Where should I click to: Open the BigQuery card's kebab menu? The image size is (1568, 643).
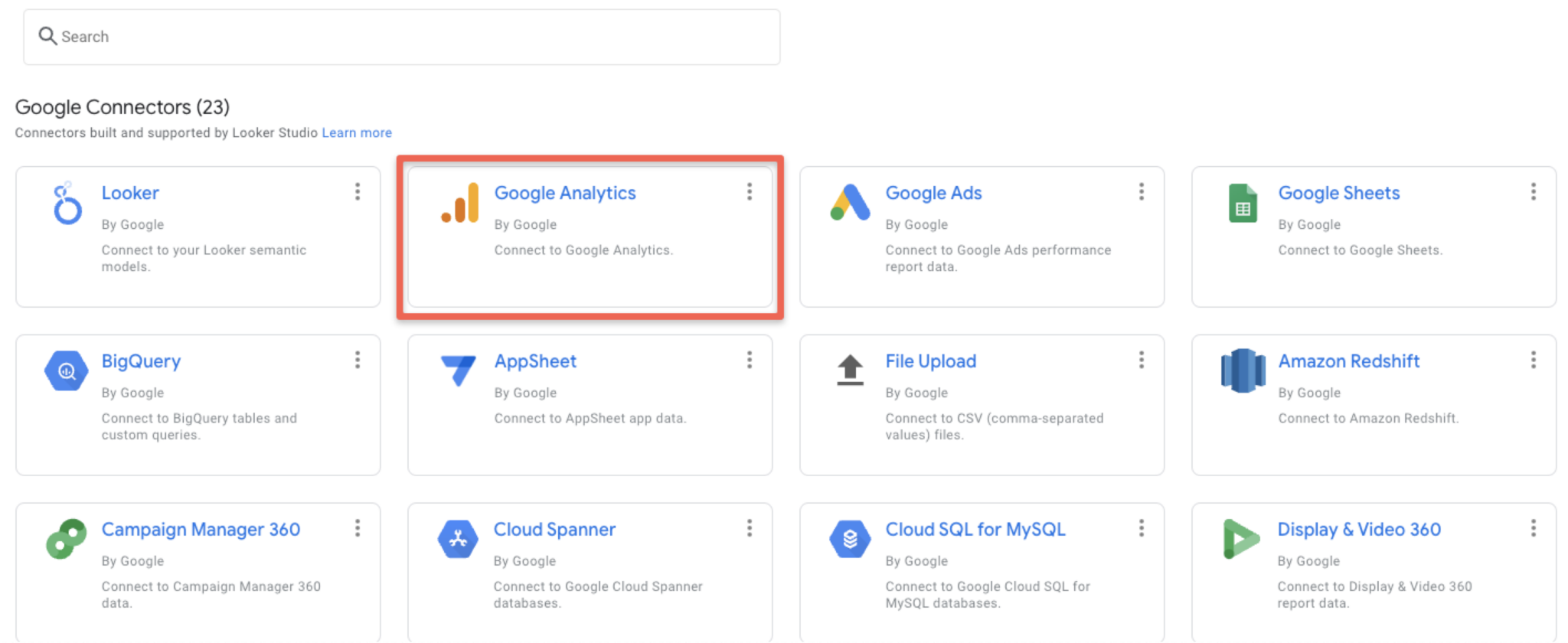tap(358, 361)
